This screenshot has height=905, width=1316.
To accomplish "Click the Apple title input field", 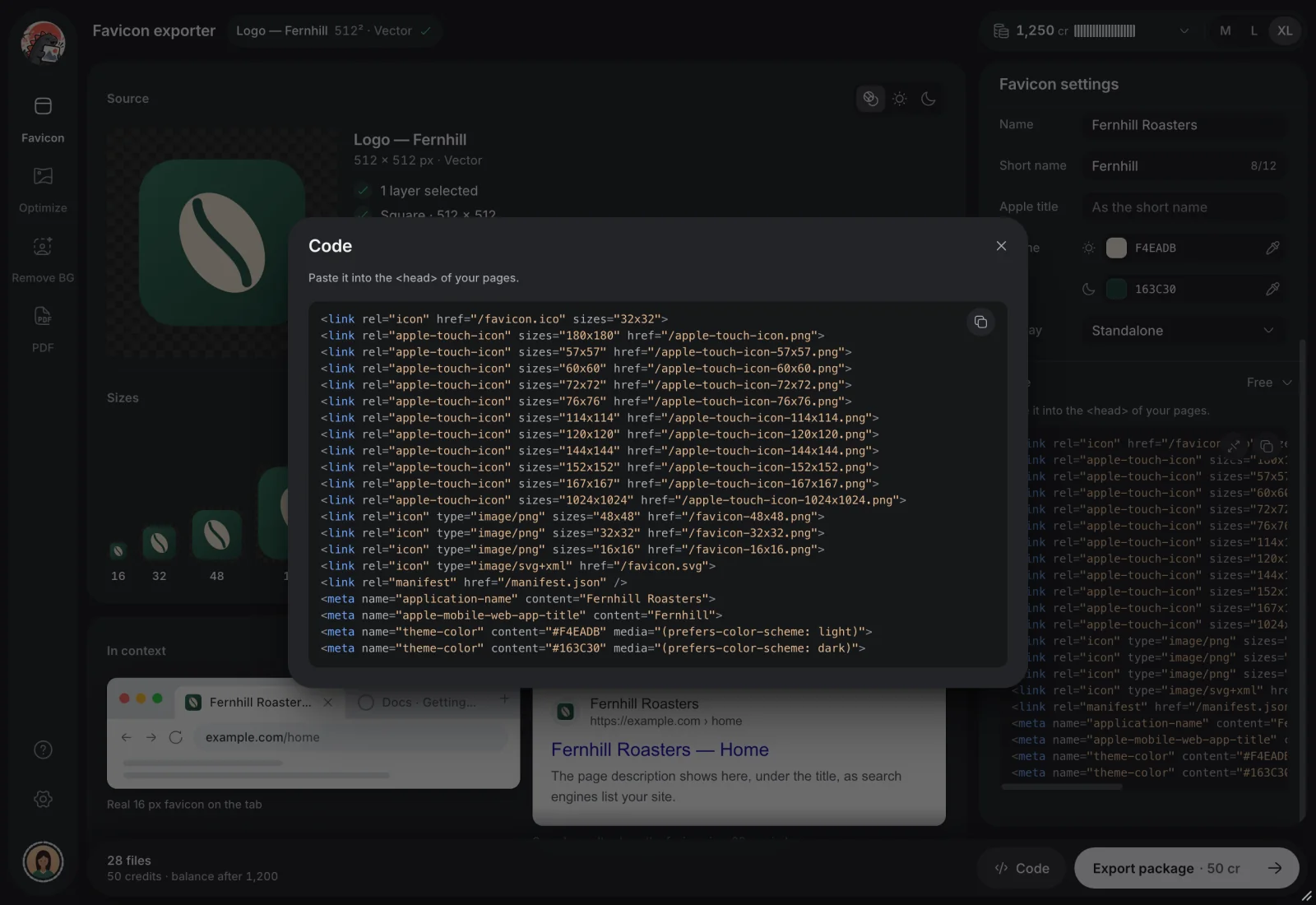I will coord(1184,207).
